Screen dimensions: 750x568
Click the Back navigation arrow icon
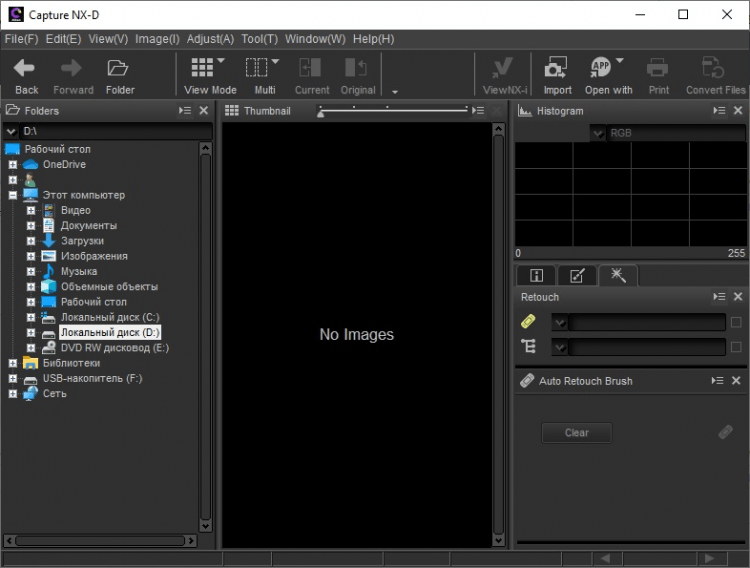click(25, 69)
